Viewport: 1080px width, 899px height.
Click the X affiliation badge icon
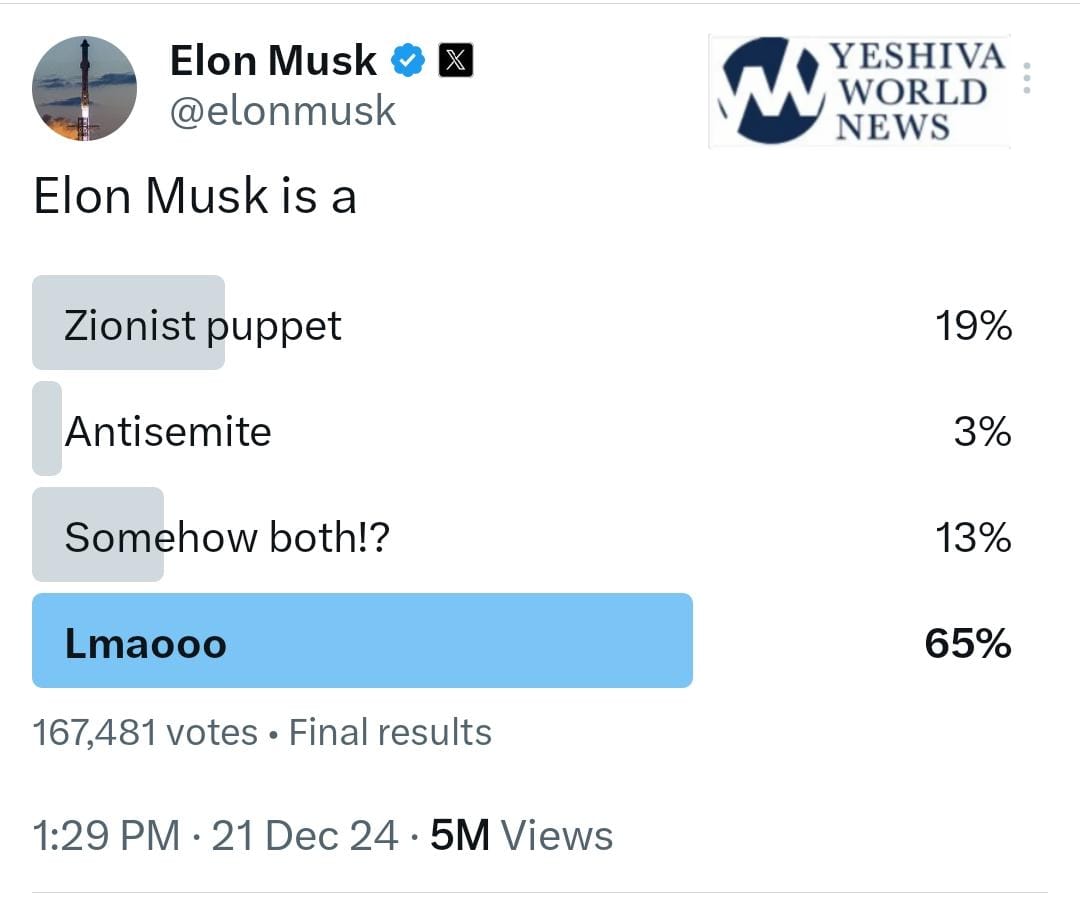click(456, 61)
